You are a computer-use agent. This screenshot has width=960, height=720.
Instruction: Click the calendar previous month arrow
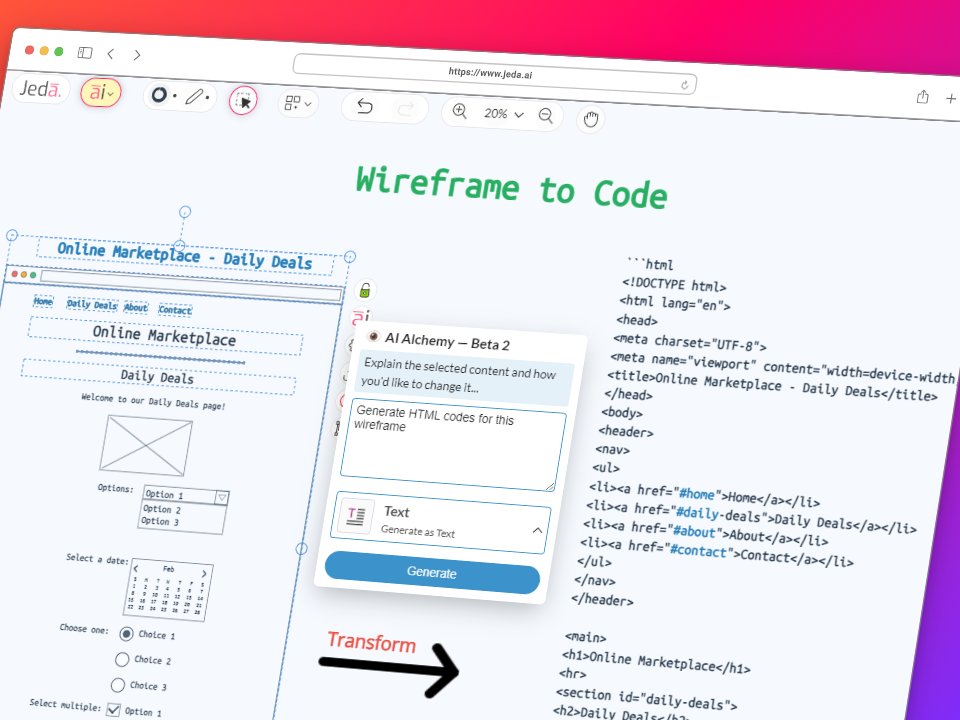(136, 568)
